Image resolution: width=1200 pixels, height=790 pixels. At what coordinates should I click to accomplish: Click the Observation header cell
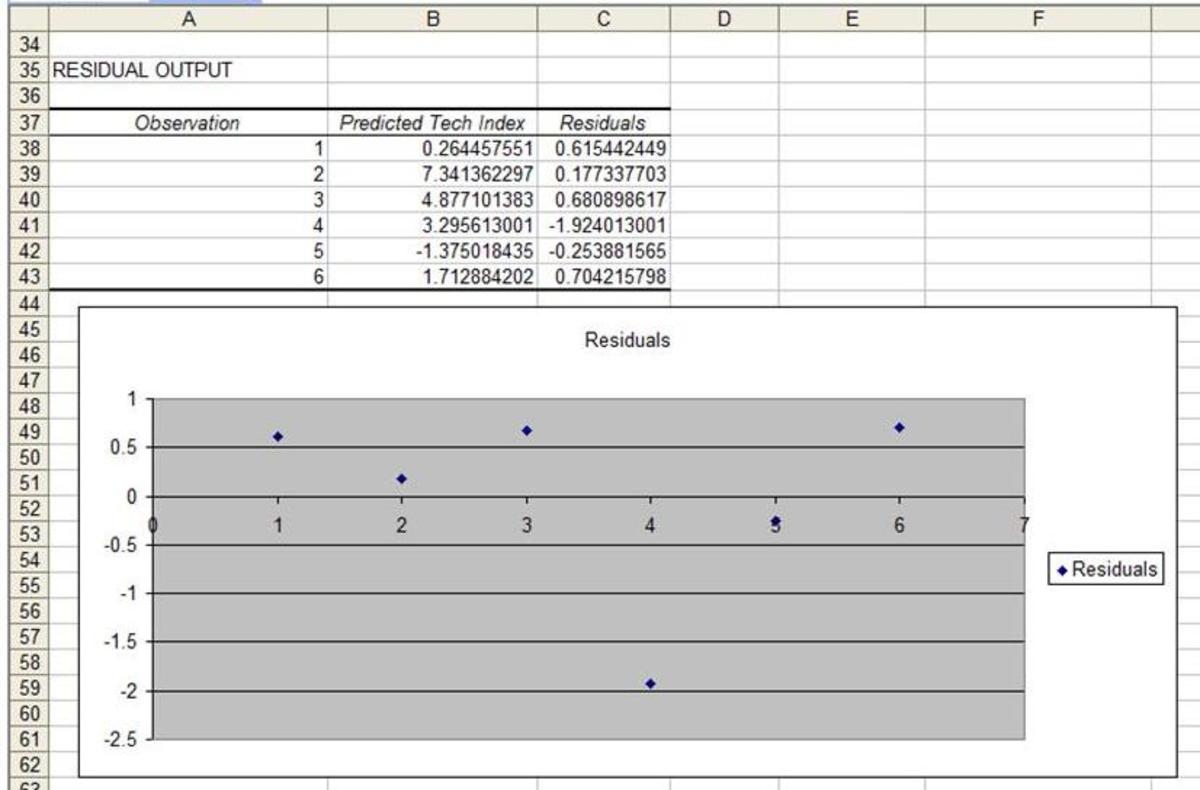(x=188, y=123)
